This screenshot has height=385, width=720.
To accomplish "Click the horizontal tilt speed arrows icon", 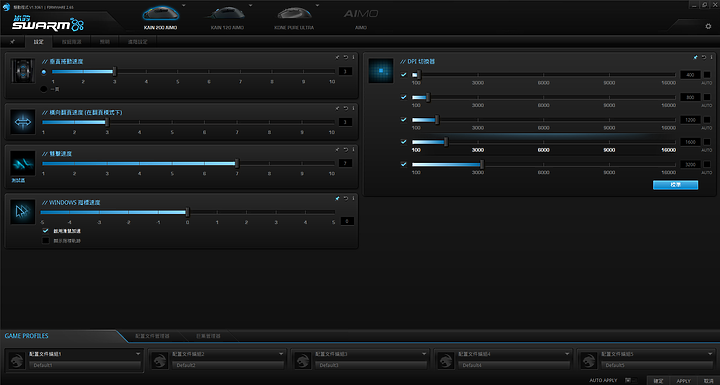I will 22,122.
